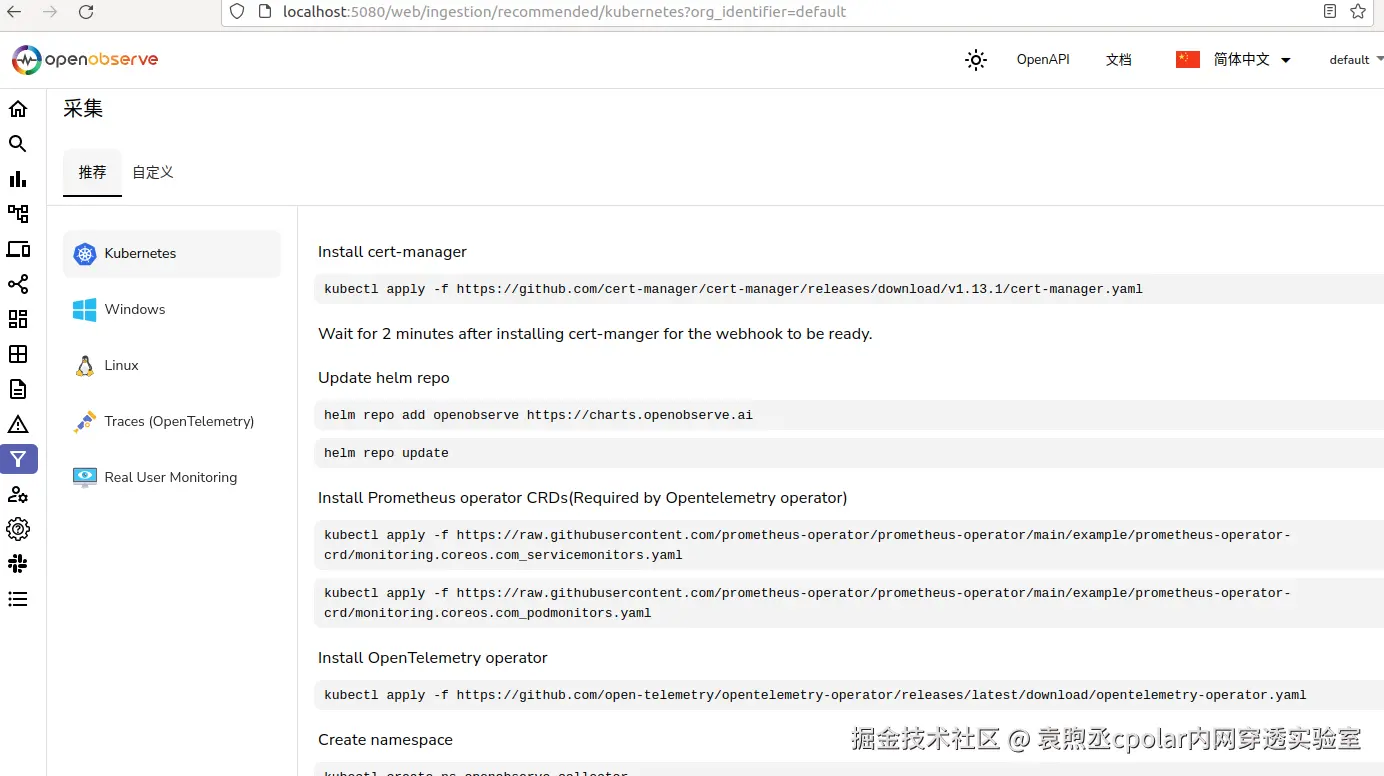Open the Metrics bar chart icon
1384x776 pixels.
pyautogui.click(x=18, y=179)
